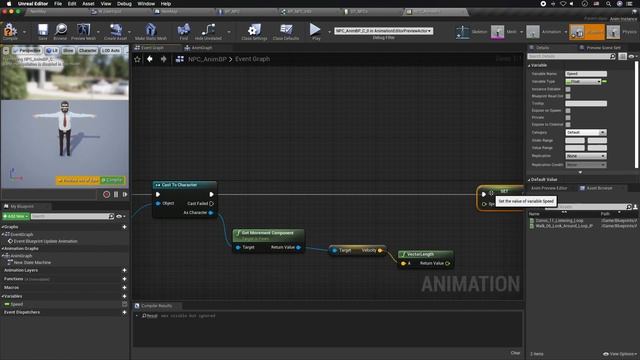Click the Show viewport button
The height and width of the screenshot is (360, 640).
pyautogui.click(x=68, y=51)
